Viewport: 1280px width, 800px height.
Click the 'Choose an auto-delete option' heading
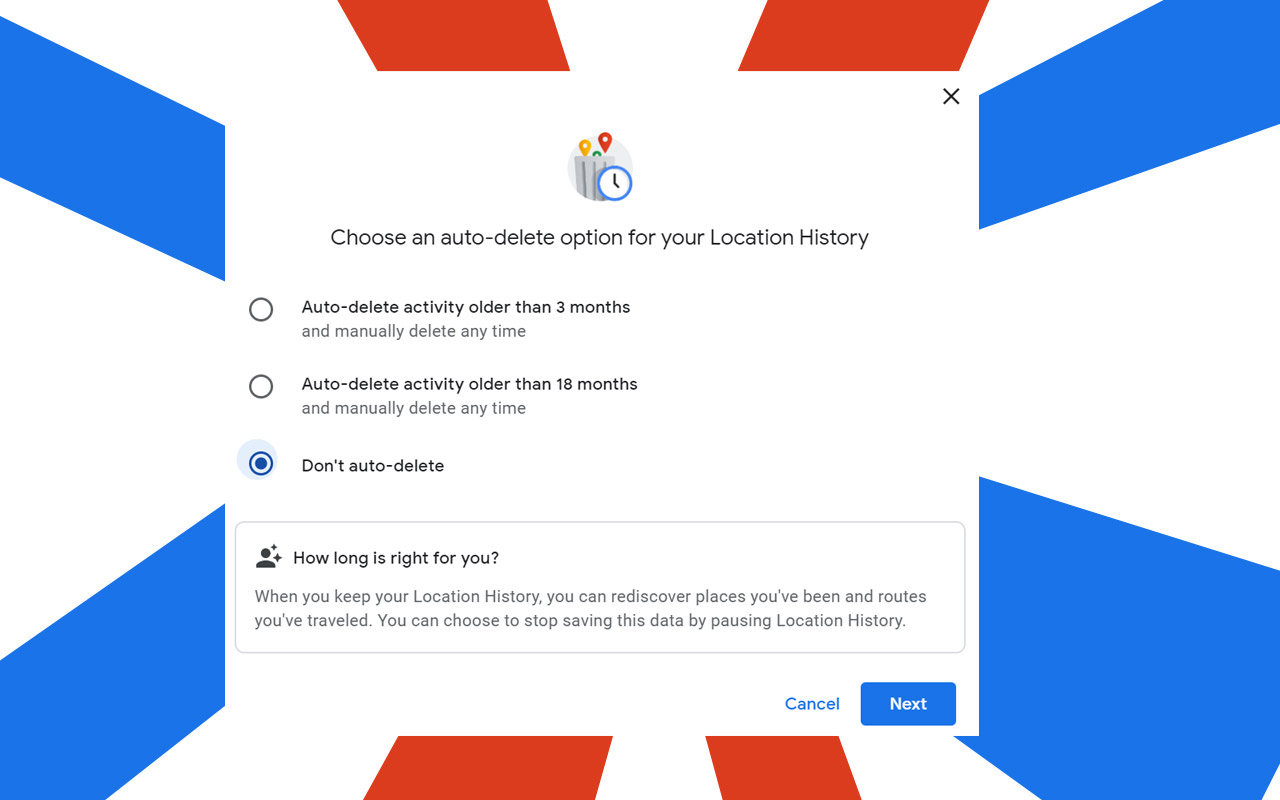click(x=600, y=238)
